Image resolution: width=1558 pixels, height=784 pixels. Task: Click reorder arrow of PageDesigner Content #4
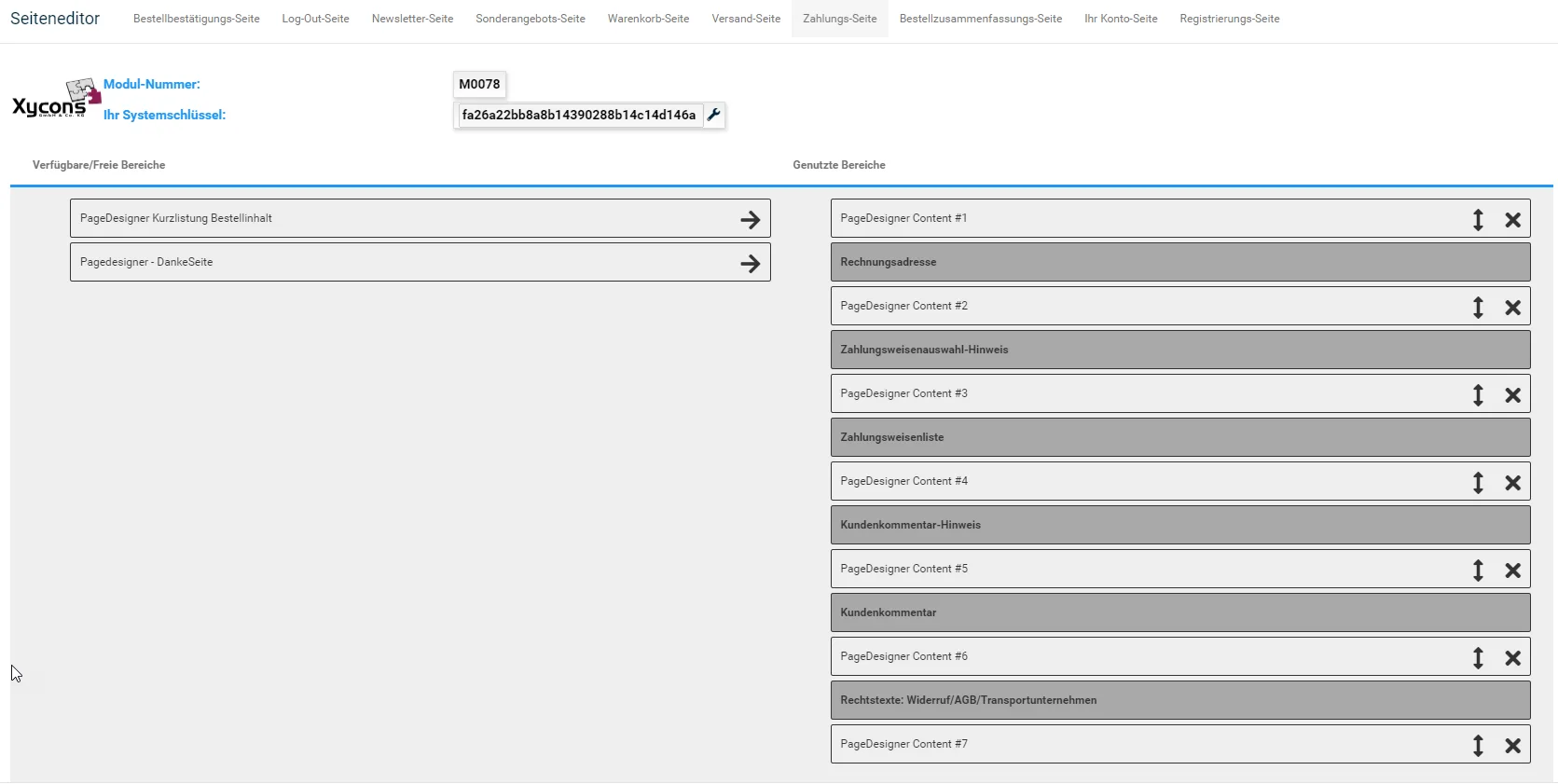click(x=1478, y=483)
